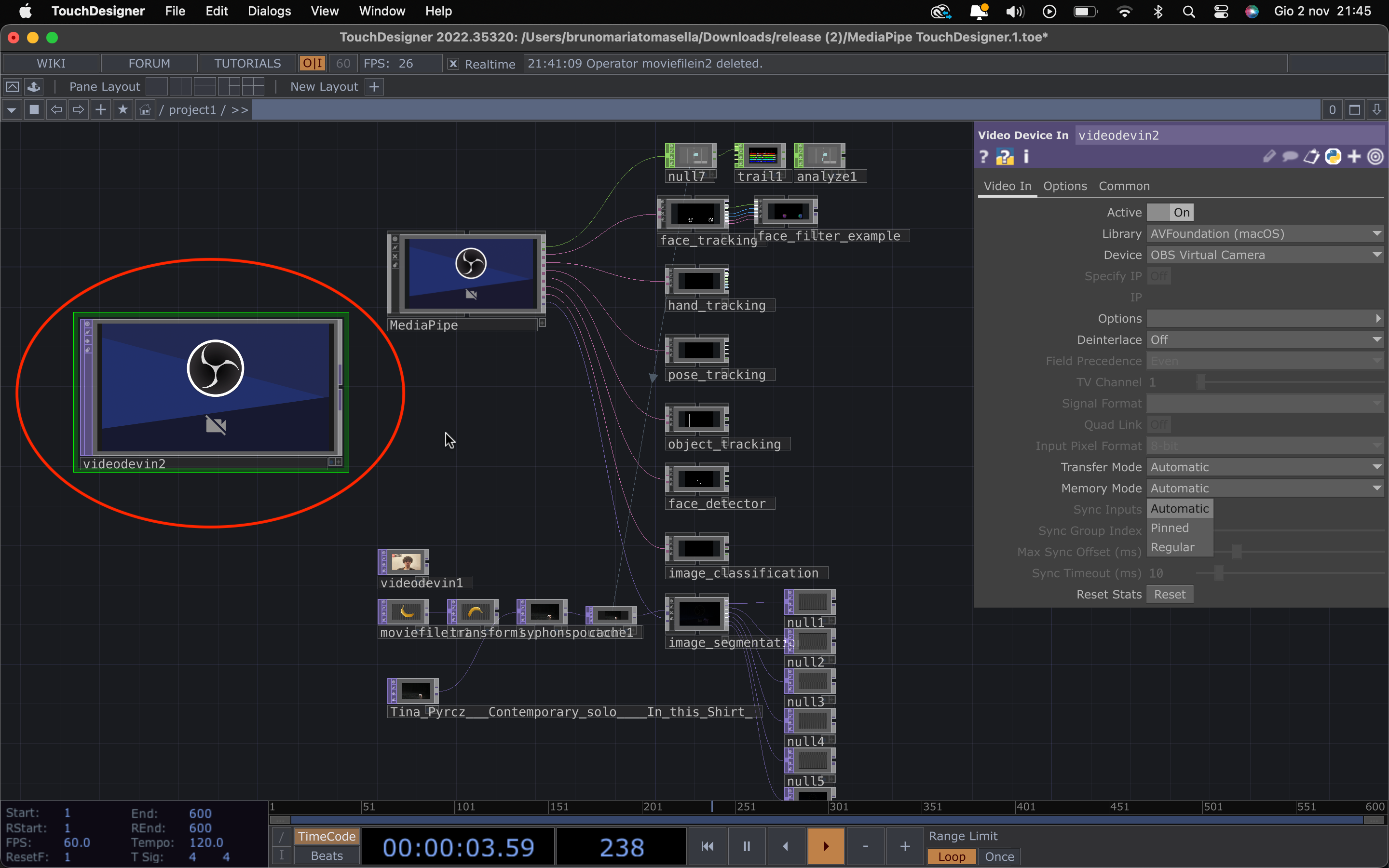Click the Reset Stats Reset button
The height and width of the screenshot is (868, 1389).
coord(1170,595)
